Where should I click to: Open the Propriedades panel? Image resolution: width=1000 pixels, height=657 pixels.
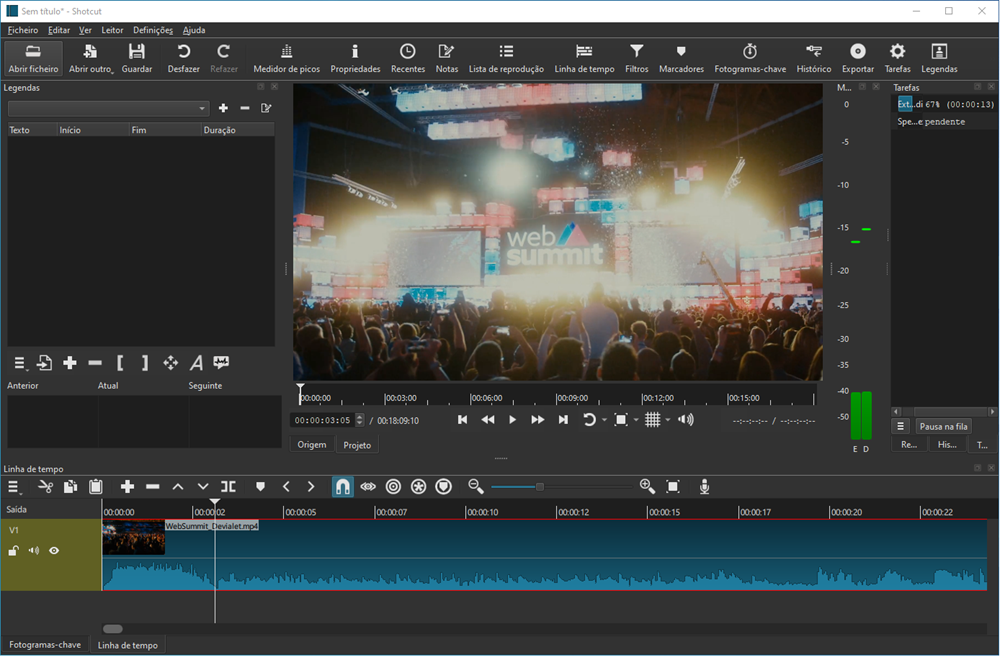[x=355, y=58]
